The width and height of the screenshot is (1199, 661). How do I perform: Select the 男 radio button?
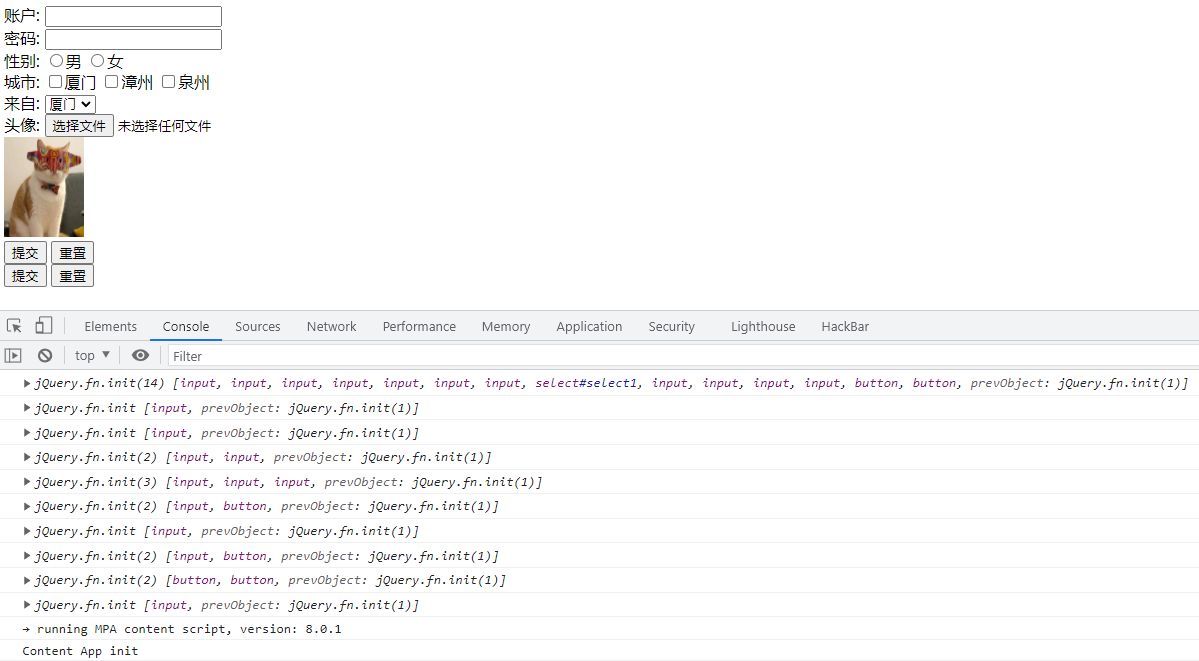coord(57,61)
